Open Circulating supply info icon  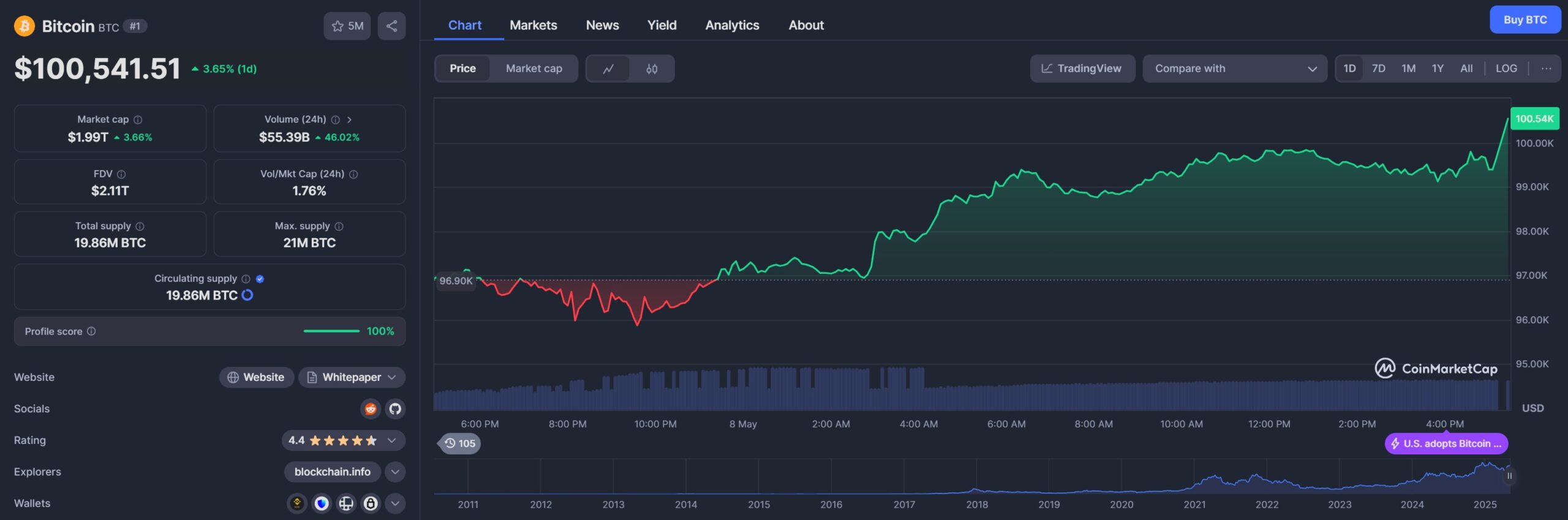(x=246, y=279)
